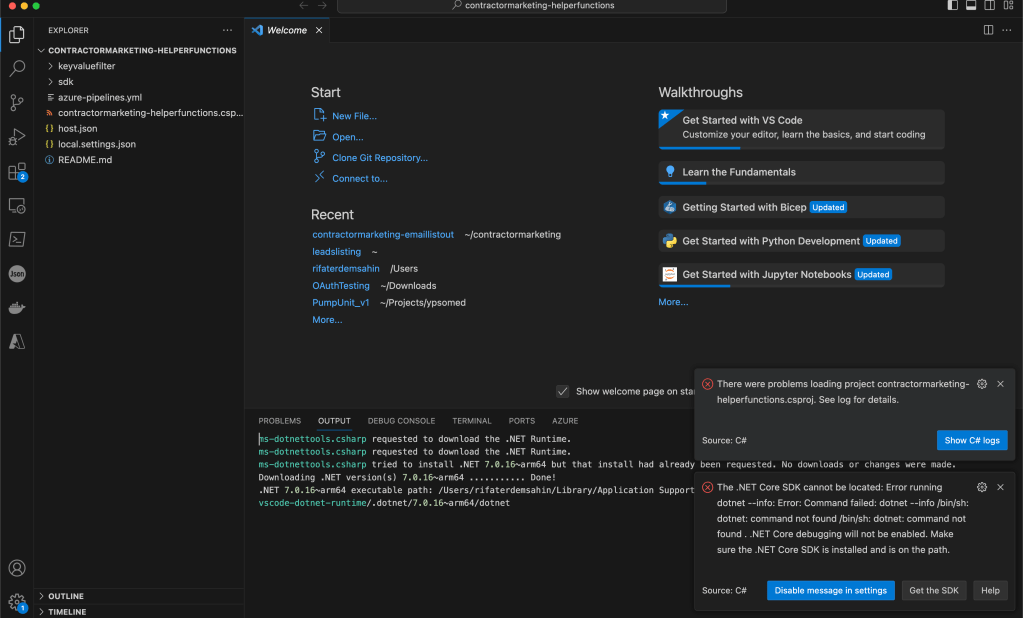The width and height of the screenshot is (1023, 618).
Task: Collapse the CONTRACTORMARKETING-HELPERFUNCTIONS root folder
Action: (139, 50)
